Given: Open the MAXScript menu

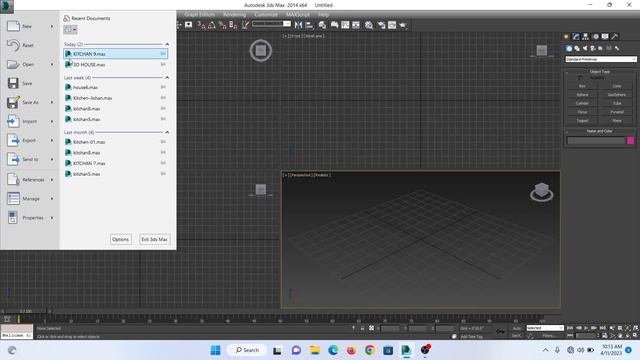Looking at the screenshot, I should [x=298, y=14].
